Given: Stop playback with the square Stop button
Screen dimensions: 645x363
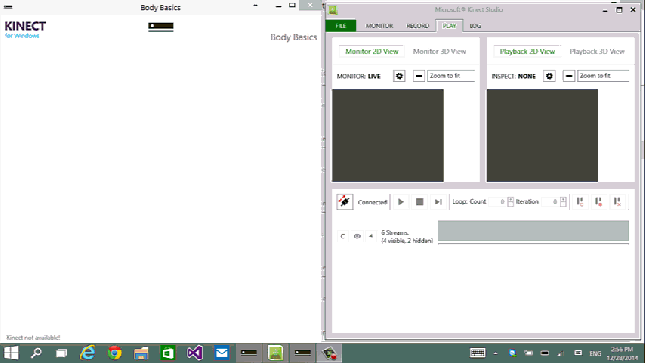Looking at the screenshot, I should point(420,202).
